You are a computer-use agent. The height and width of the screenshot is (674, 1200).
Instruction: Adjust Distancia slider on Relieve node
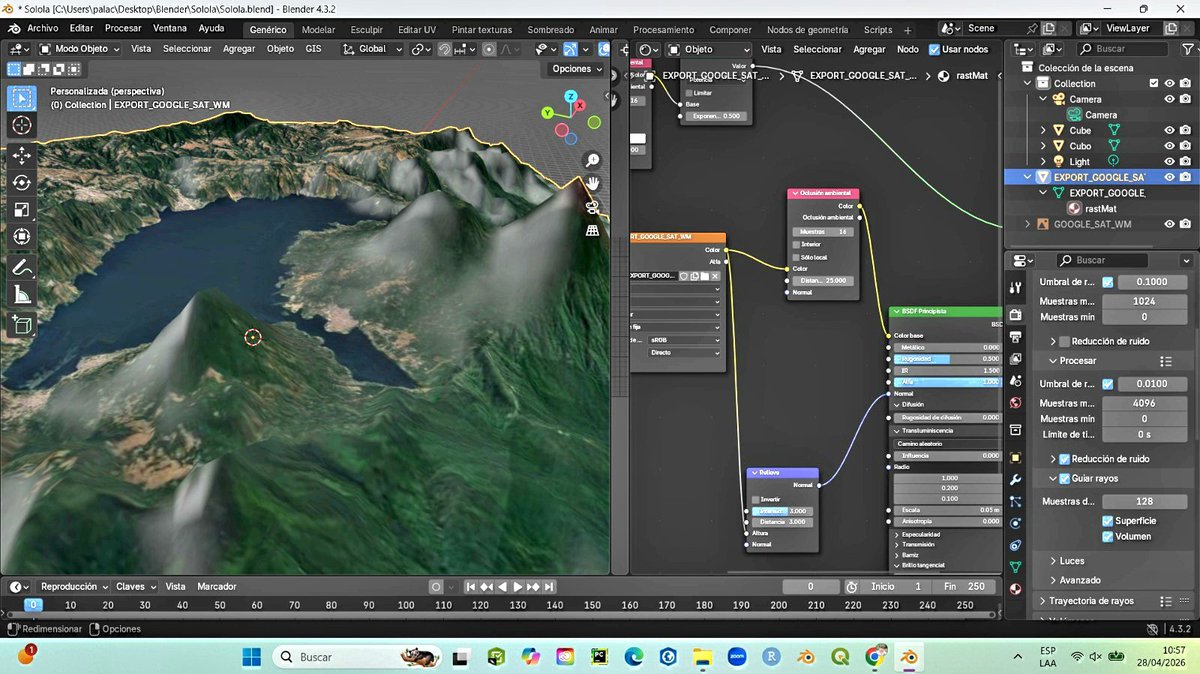[x=783, y=522]
